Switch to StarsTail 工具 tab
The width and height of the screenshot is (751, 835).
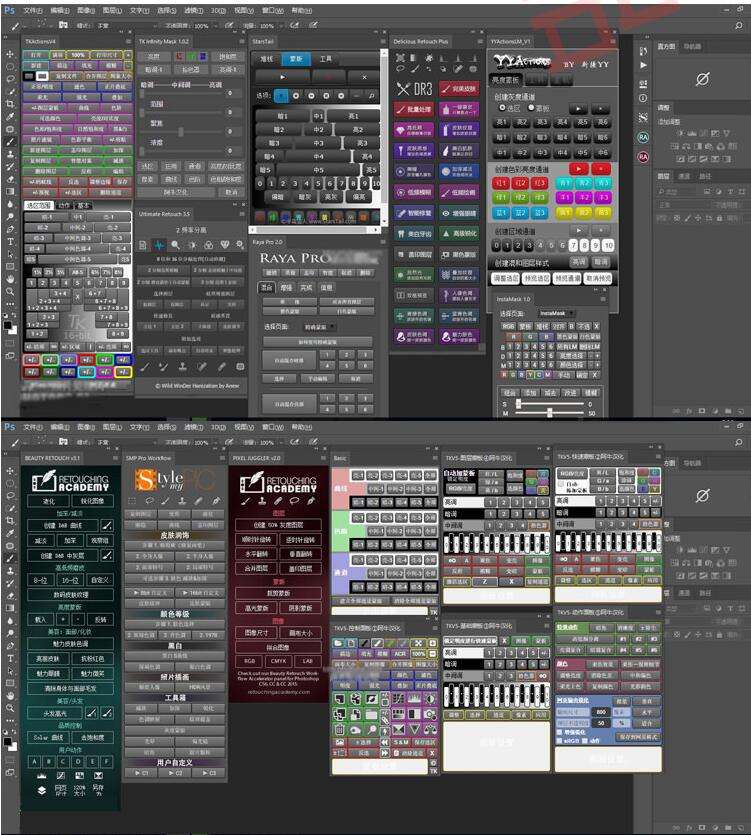click(x=325, y=59)
